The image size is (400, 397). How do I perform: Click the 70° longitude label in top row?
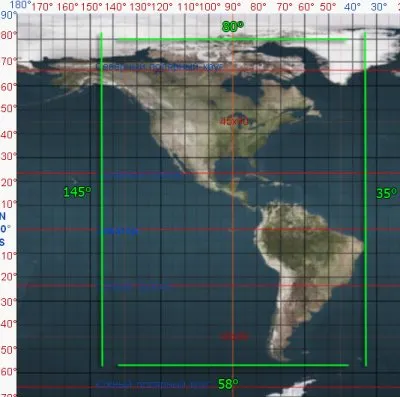pyautogui.click(x=284, y=7)
